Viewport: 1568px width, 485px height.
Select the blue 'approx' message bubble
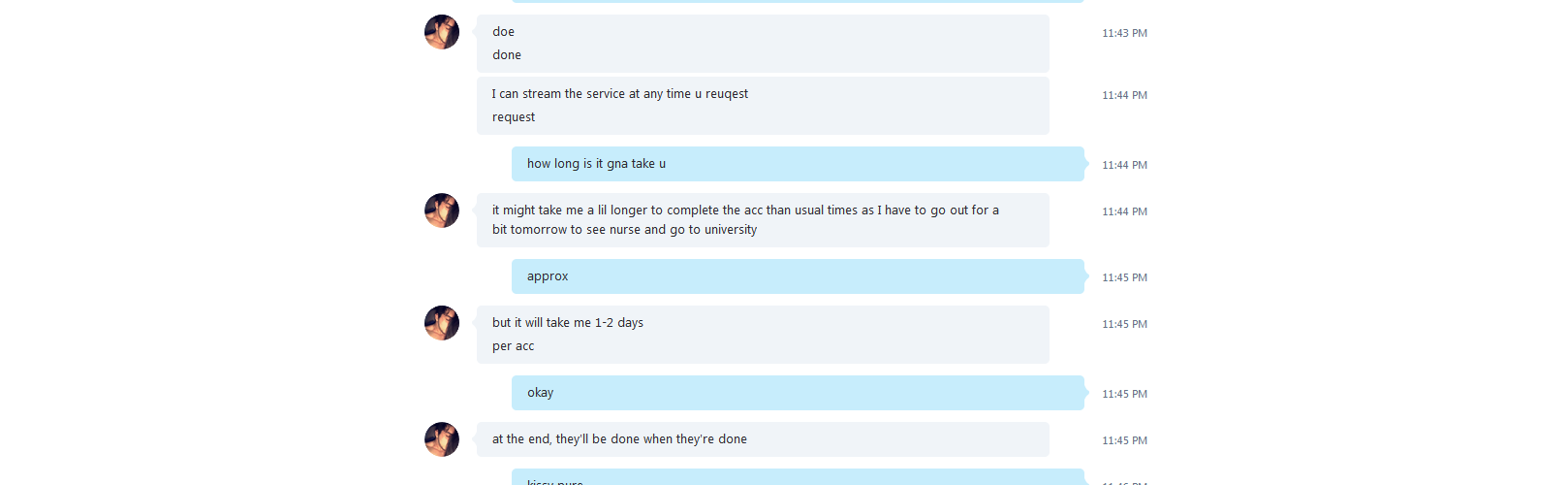click(798, 276)
